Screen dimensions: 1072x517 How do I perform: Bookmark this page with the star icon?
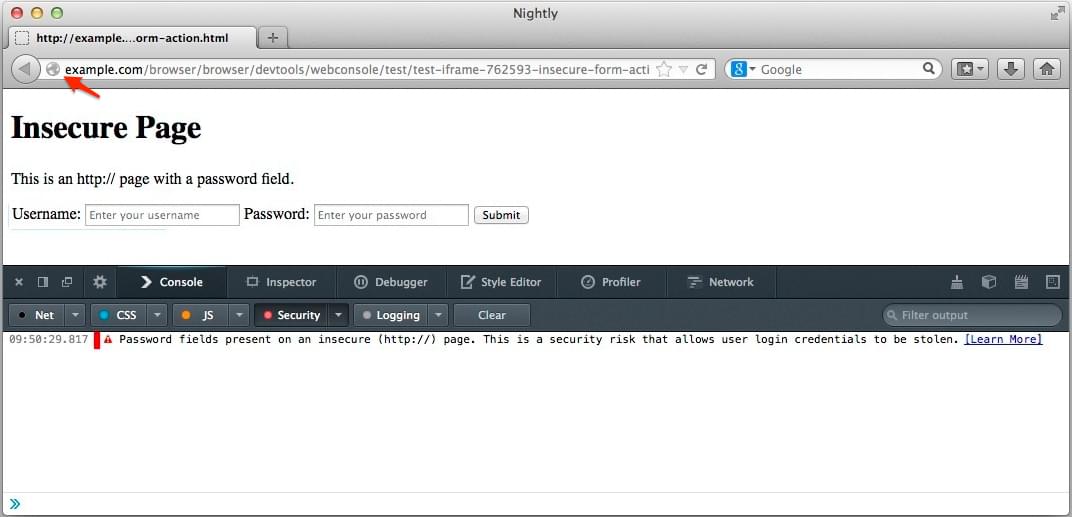[x=664, y=70]
